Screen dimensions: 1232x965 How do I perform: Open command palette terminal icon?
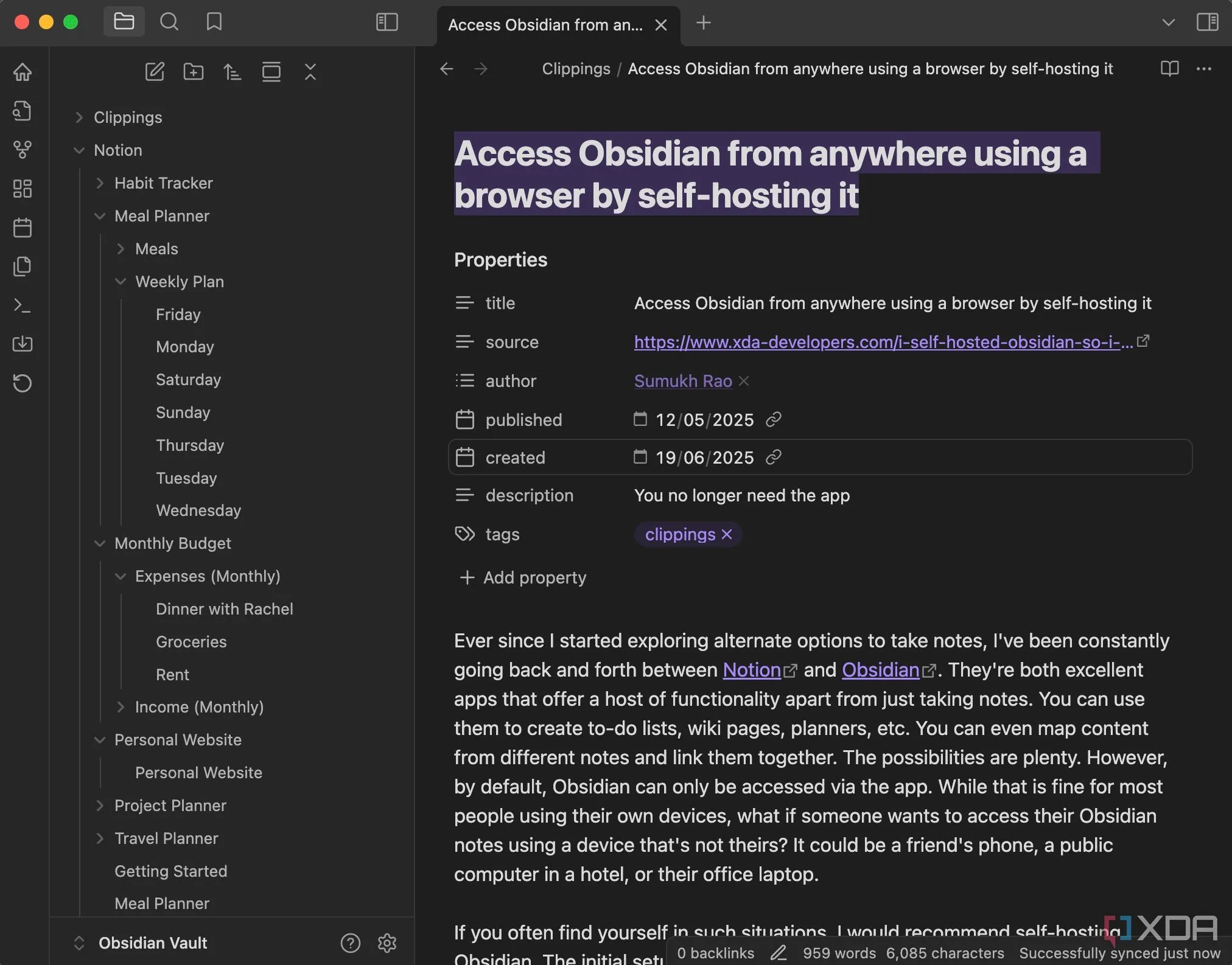pyautogui.click(x=23, y=305)
